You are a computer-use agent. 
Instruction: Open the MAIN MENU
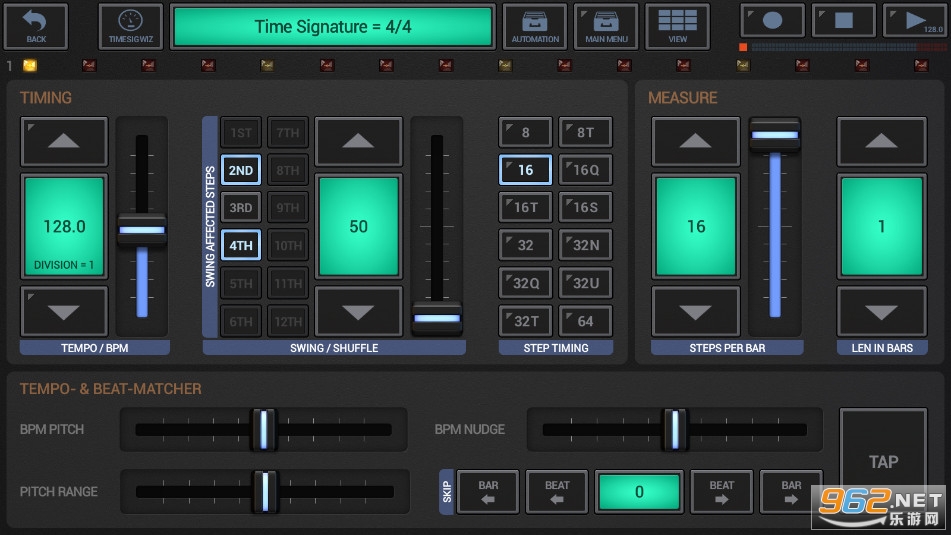click(606, 27)
